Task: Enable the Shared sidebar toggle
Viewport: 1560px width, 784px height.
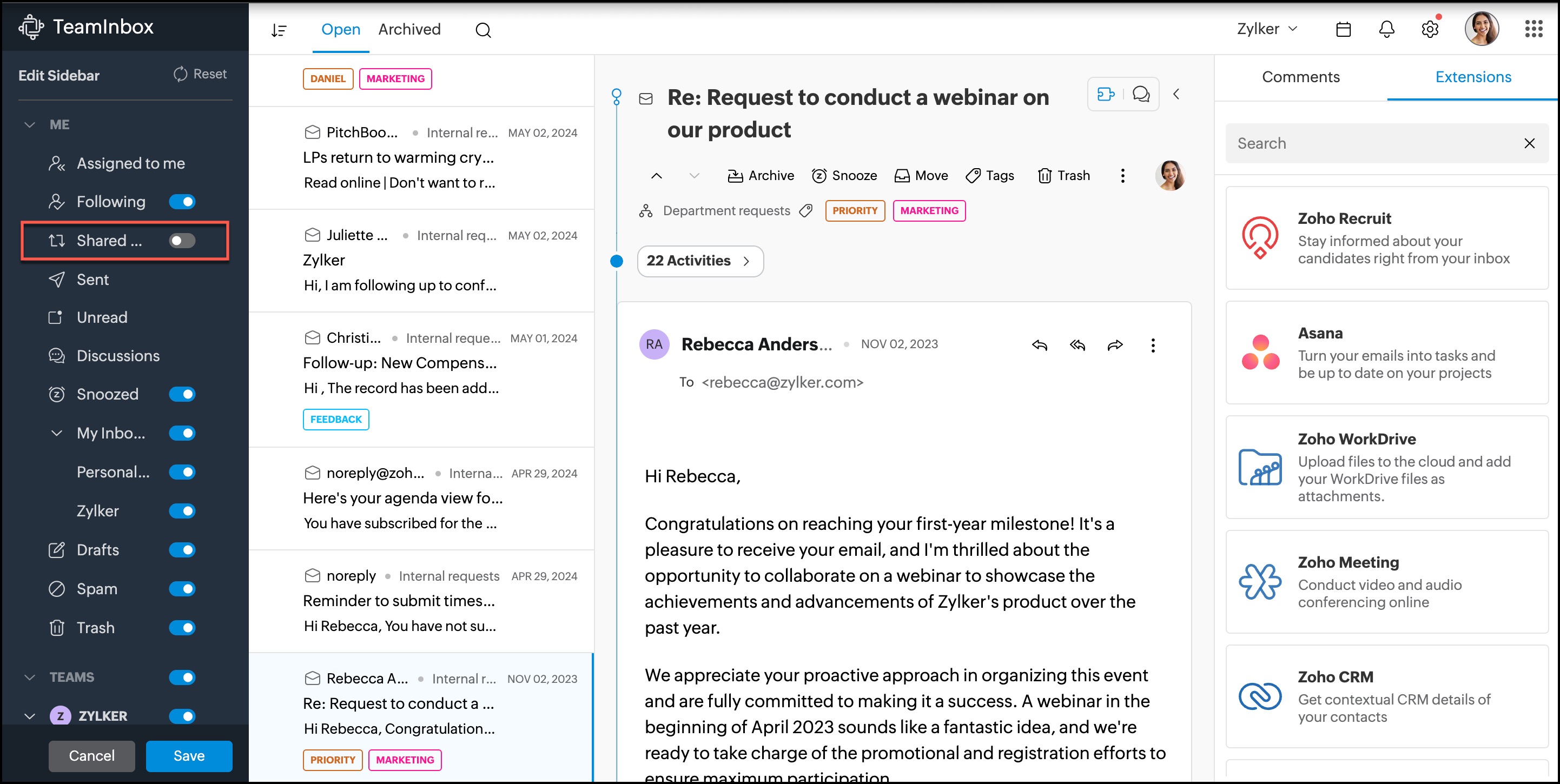Action: click(x=182, y=241)
